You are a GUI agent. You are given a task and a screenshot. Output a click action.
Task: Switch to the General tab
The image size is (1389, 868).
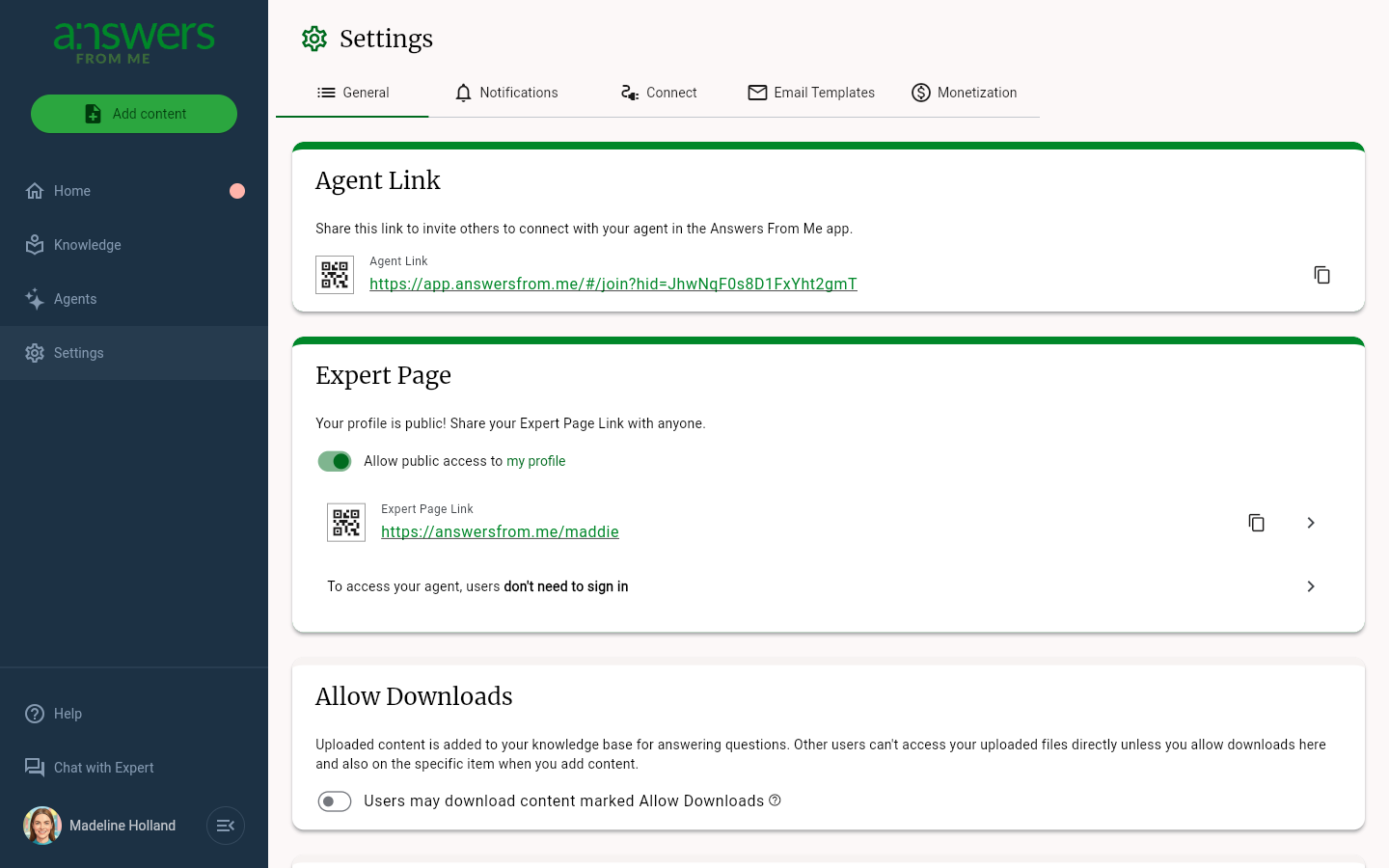pyautogui.click(x=352, y=93)
